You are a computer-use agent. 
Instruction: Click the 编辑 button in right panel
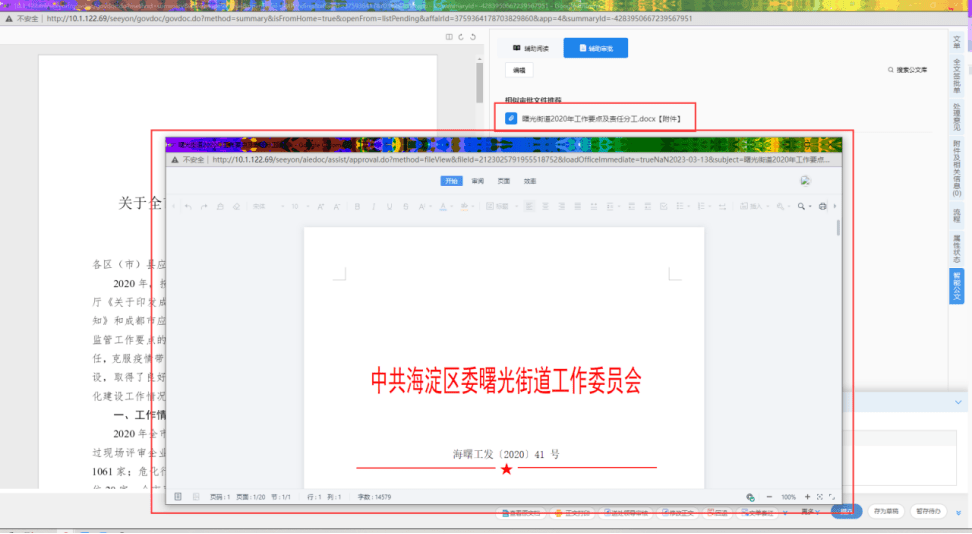click(x=519, y=71)
